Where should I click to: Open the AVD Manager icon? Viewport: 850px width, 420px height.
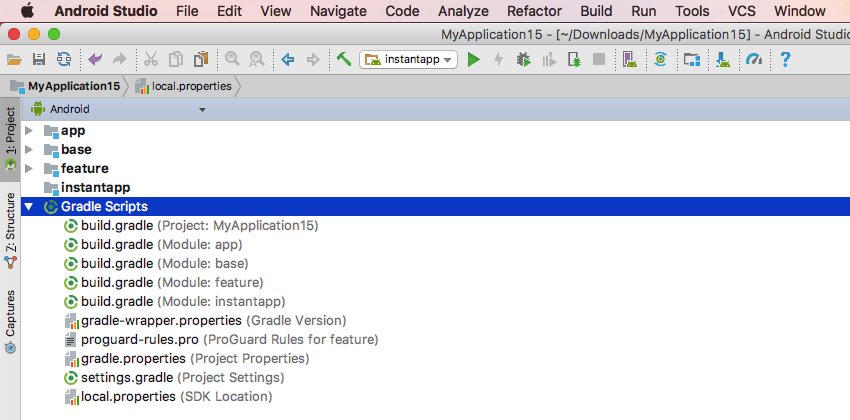pyautogui.click(x=631, y=60)
